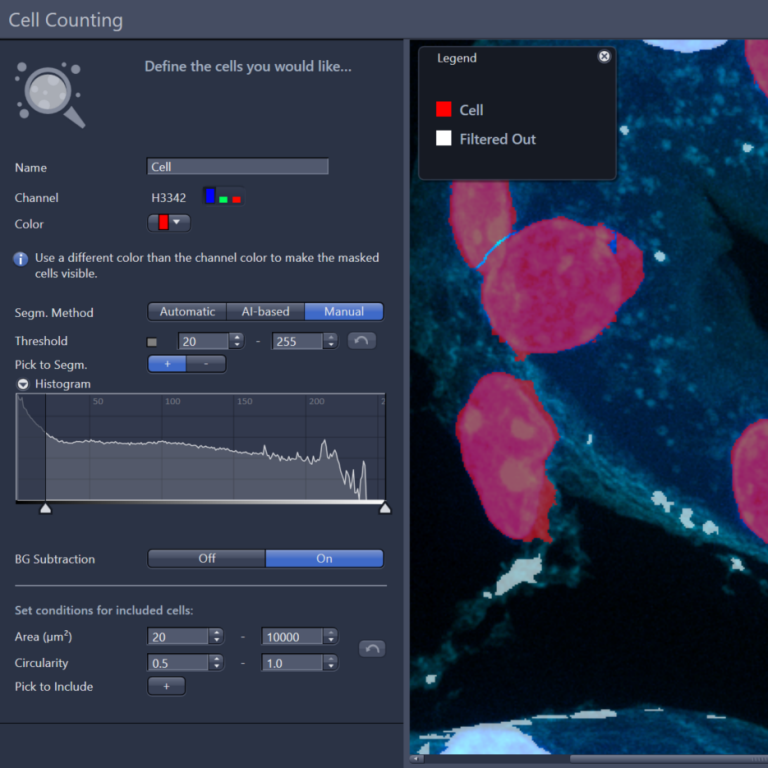
Task: Reset the threshold values with undo arrow
Action: [361, 341]
